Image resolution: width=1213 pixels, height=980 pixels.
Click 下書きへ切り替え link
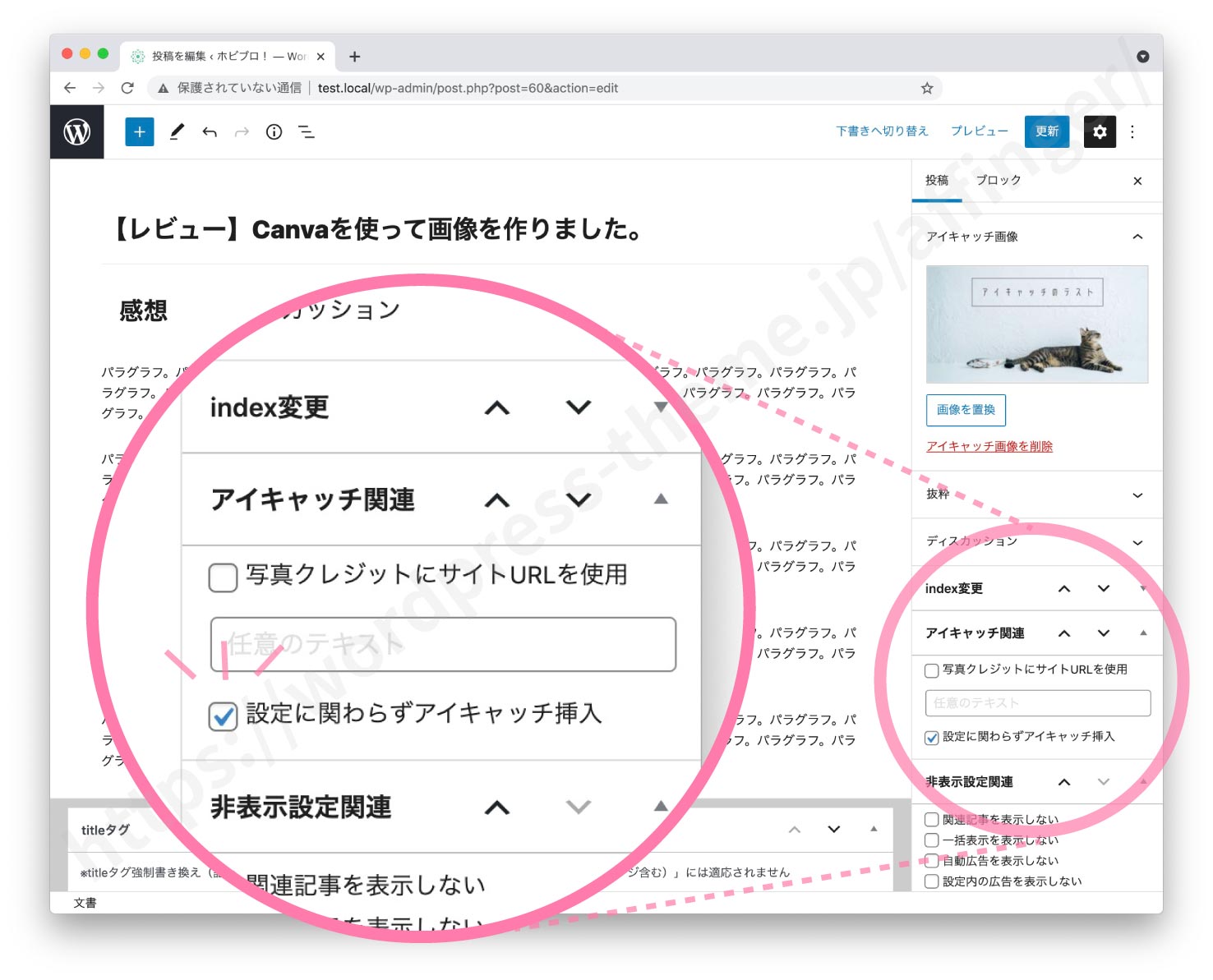pyautogui.click(x=882, y=131)
